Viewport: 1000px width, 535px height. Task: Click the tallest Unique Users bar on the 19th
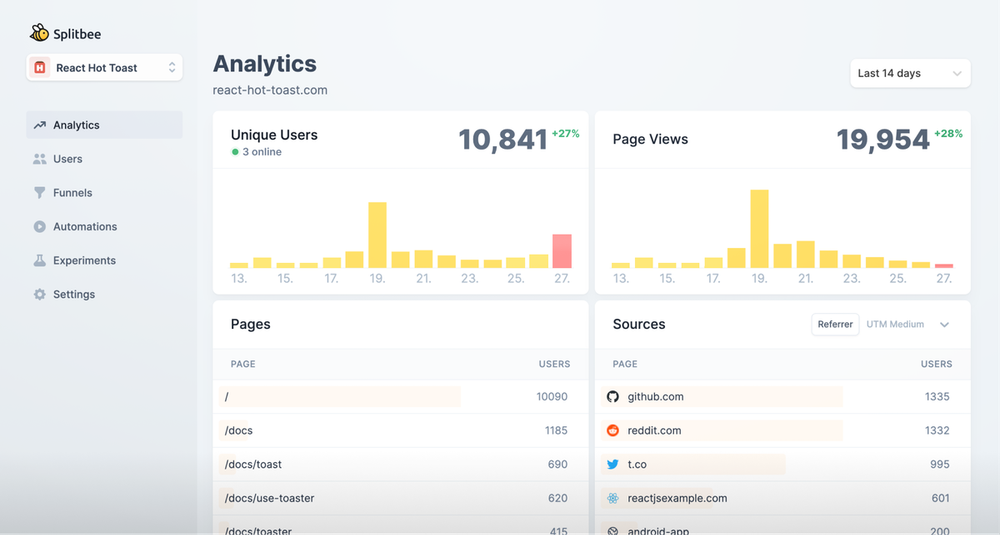[378, 235]
